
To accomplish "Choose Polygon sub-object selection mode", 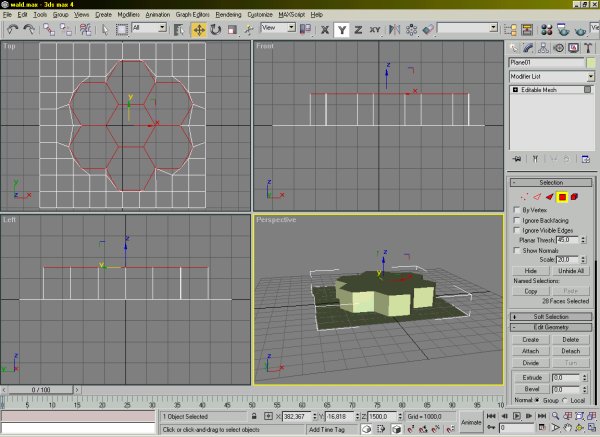I will [563, 197].
